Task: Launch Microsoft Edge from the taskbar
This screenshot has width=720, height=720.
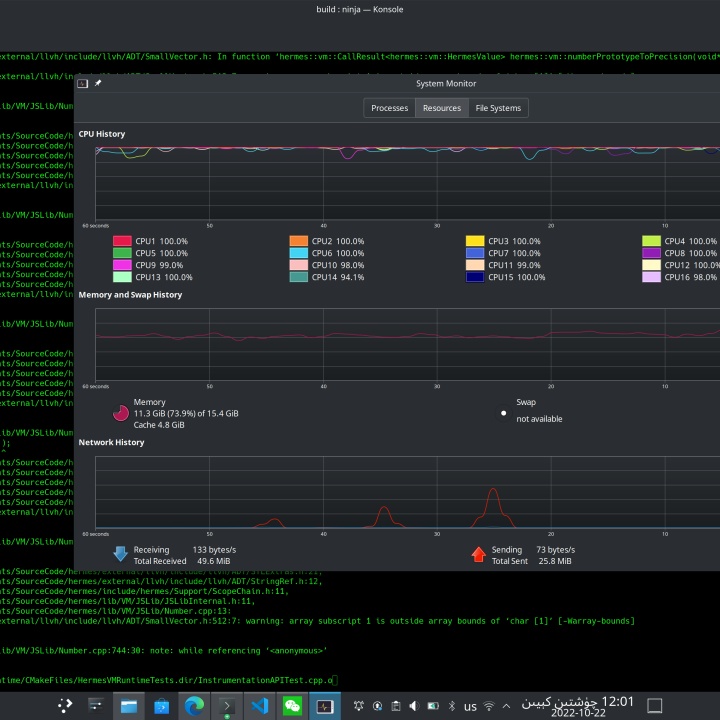Action: point(194,706)
